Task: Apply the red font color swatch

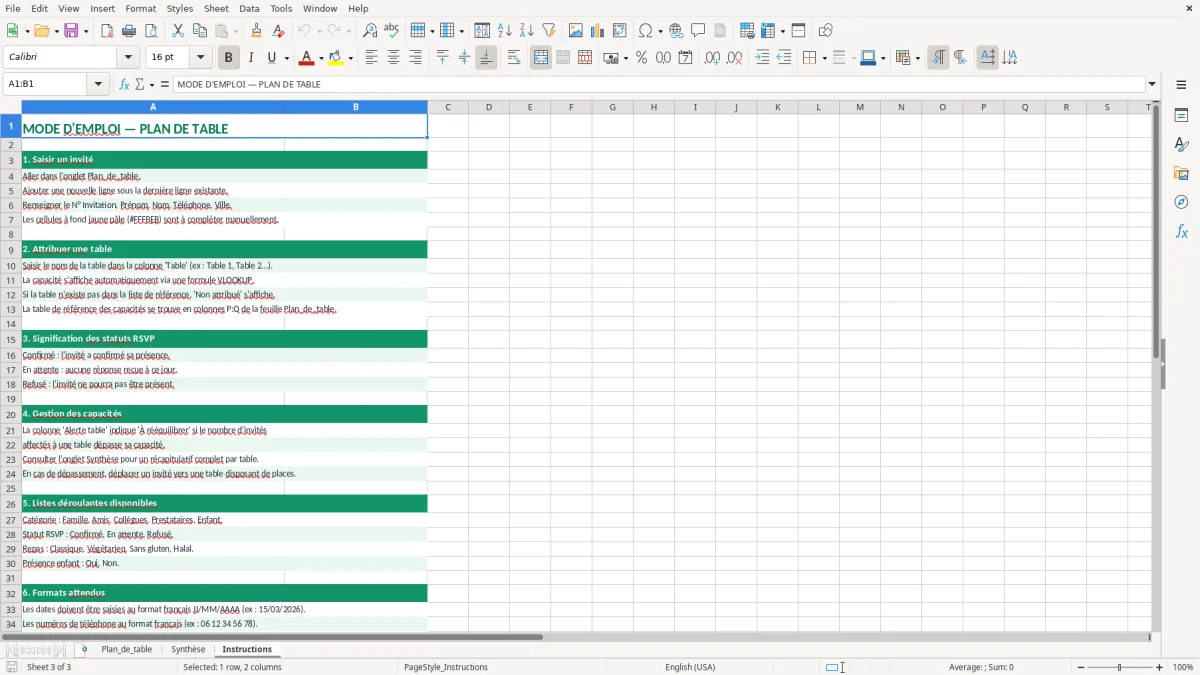Action: pos(307,58)
